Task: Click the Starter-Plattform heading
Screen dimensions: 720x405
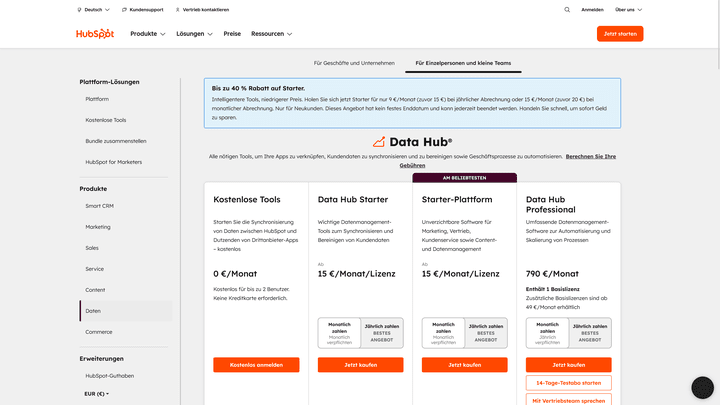Action: click(x=457, y=199)
